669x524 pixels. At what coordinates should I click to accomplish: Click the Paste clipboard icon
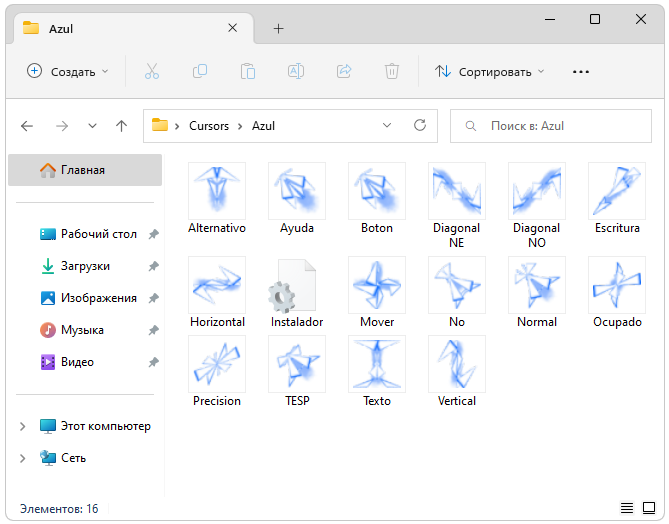248,71
